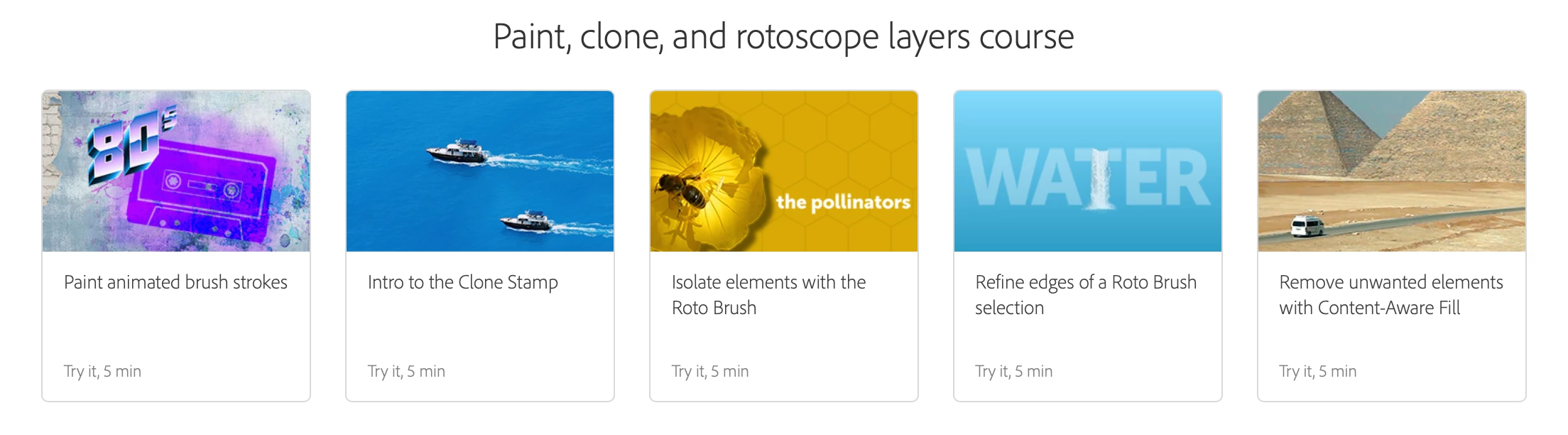Click 'Intro to the Clone Stamp' title
Image resolution: width=1568 pixels, height=435 pixels.
463,282
